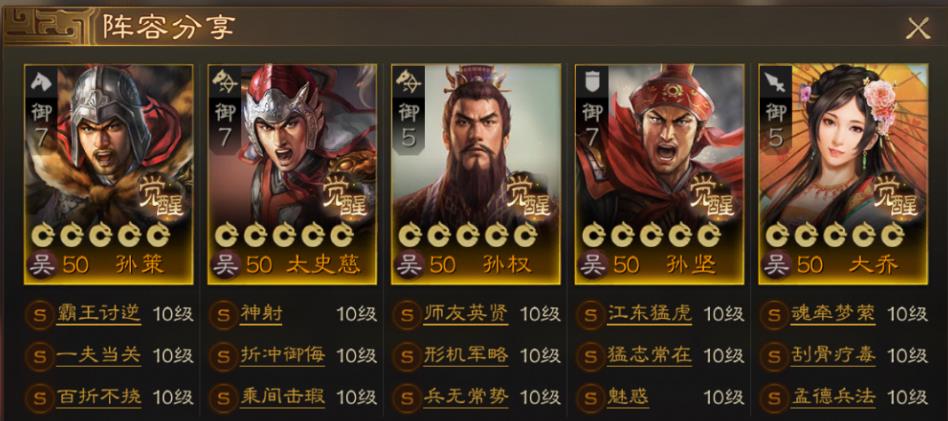Open the 兵无常势 skill link
The width and height of the screenshot is (948, 421).
click(466, 397)
